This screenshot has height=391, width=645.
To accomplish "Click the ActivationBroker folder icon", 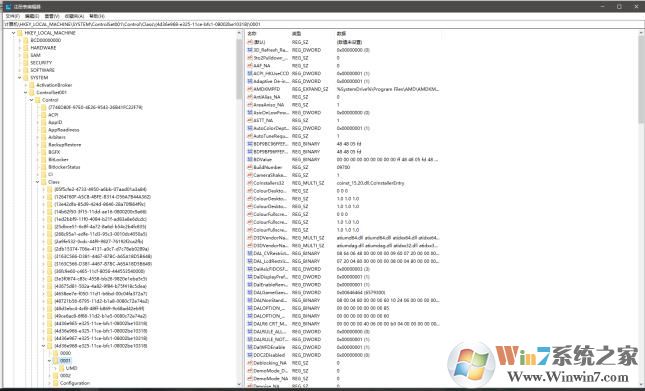I will (32, 85).
